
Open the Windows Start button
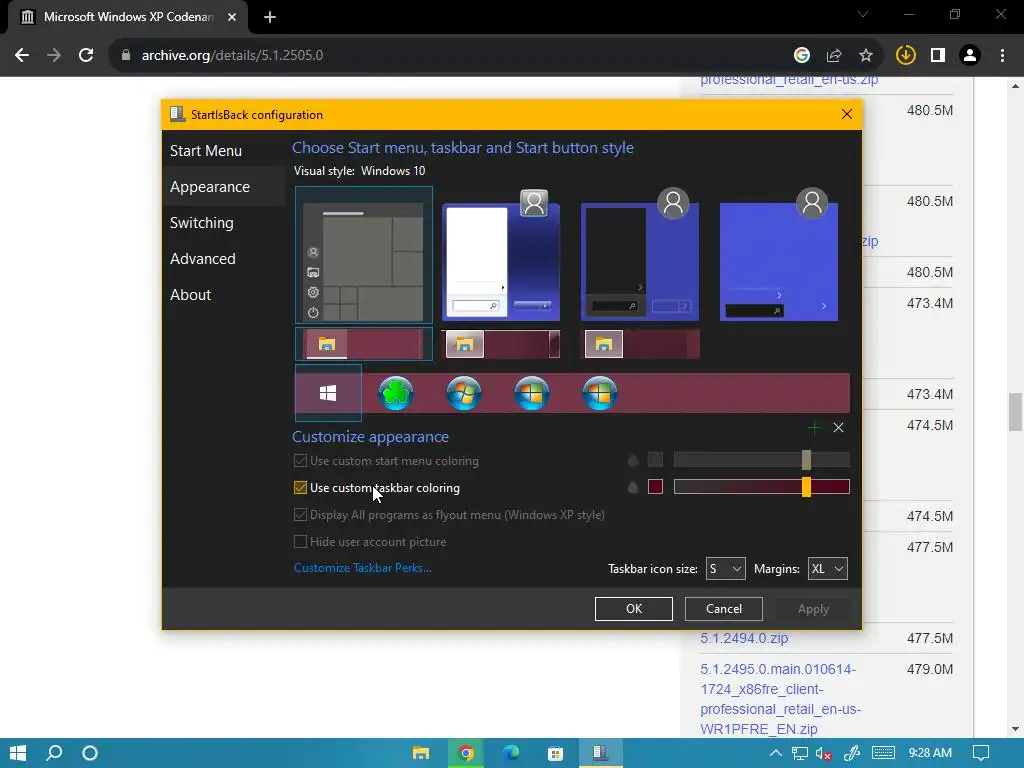18,753
